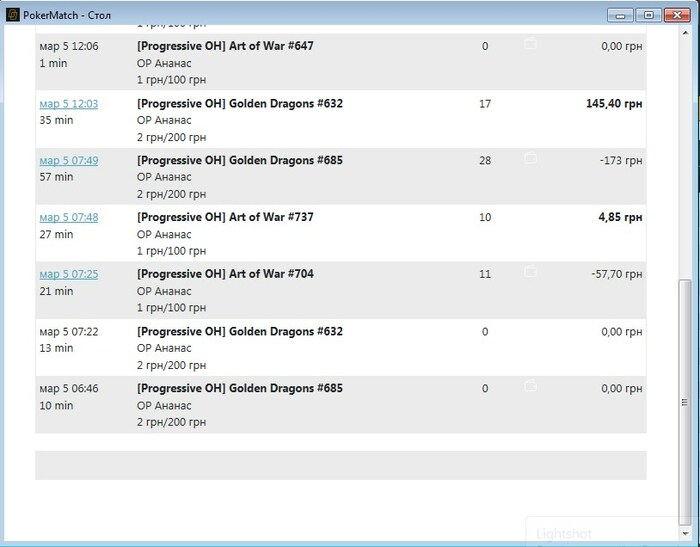This screenshot has width=700, height=547.
Task: Click the 4,85 грн result value
Action: click(x=620, y=217)
